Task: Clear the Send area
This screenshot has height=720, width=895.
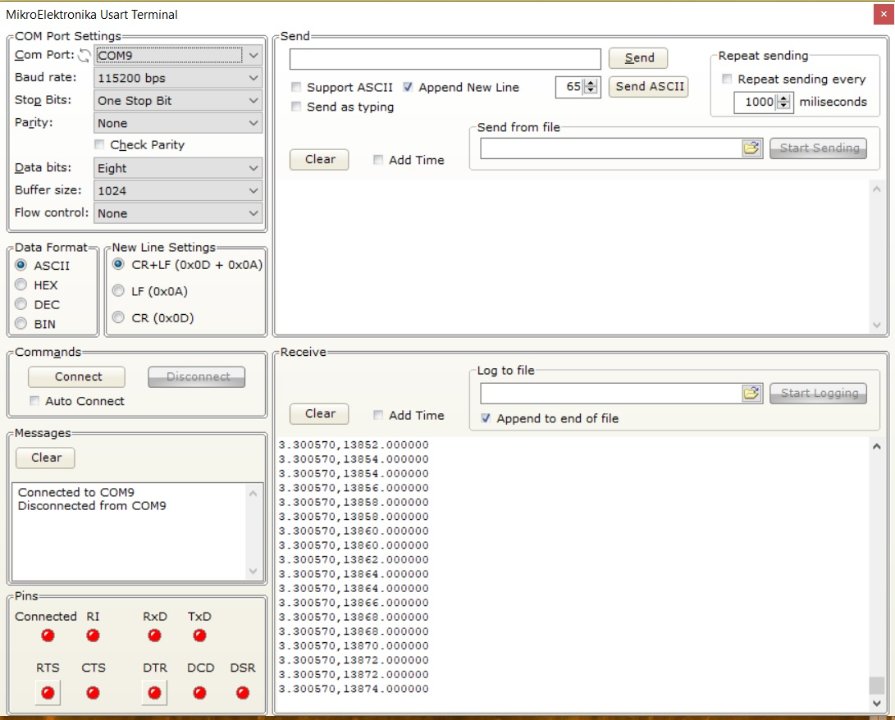Action: pos(319,159)
